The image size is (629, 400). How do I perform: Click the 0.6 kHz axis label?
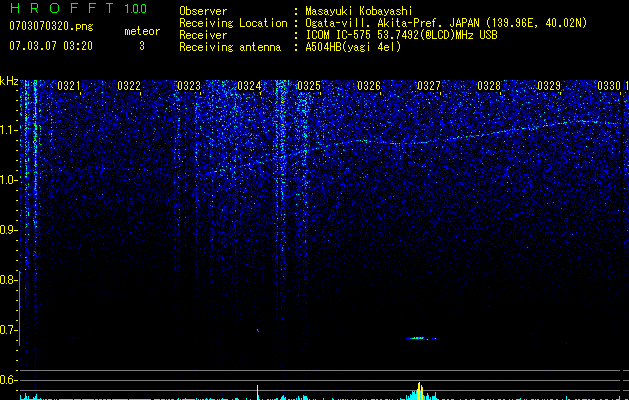click(x=8, y=380)
